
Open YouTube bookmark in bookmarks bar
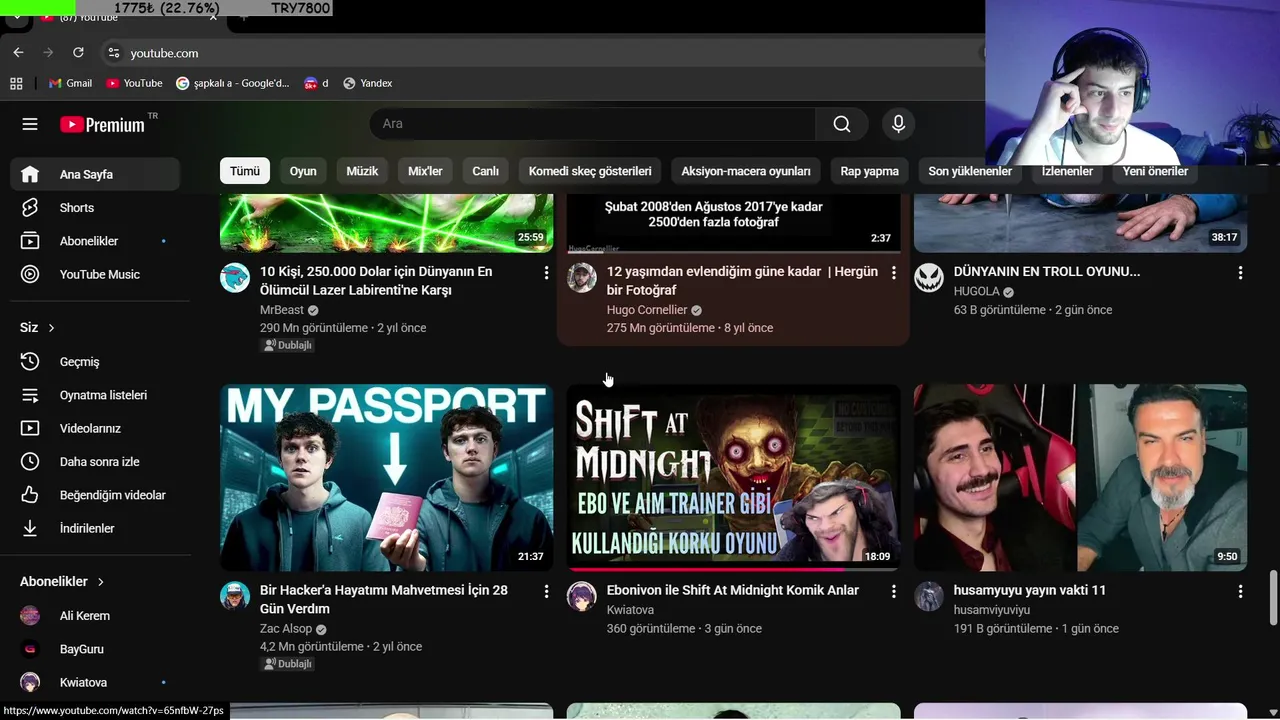[134, 83]
